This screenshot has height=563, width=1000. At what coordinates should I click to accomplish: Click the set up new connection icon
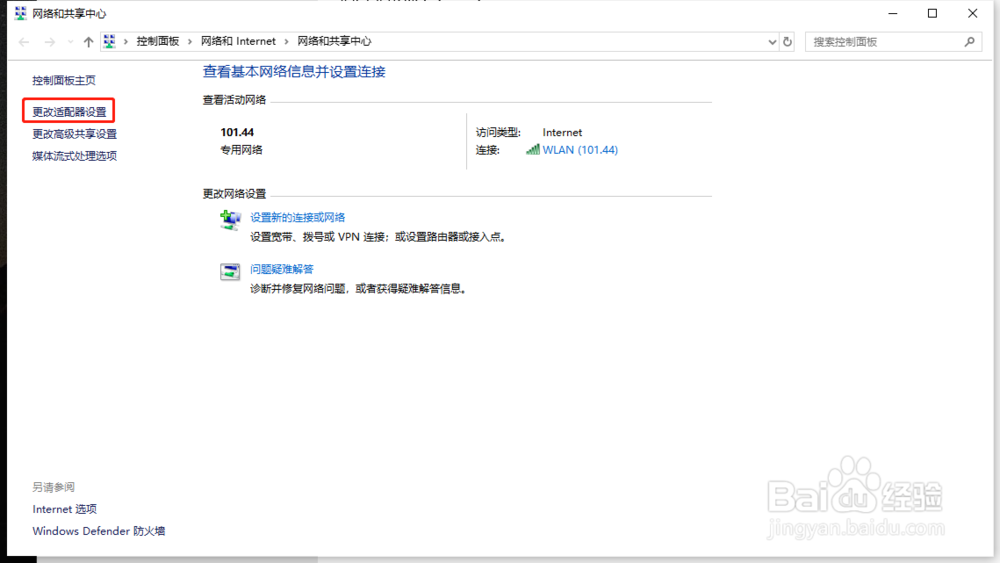230,220
